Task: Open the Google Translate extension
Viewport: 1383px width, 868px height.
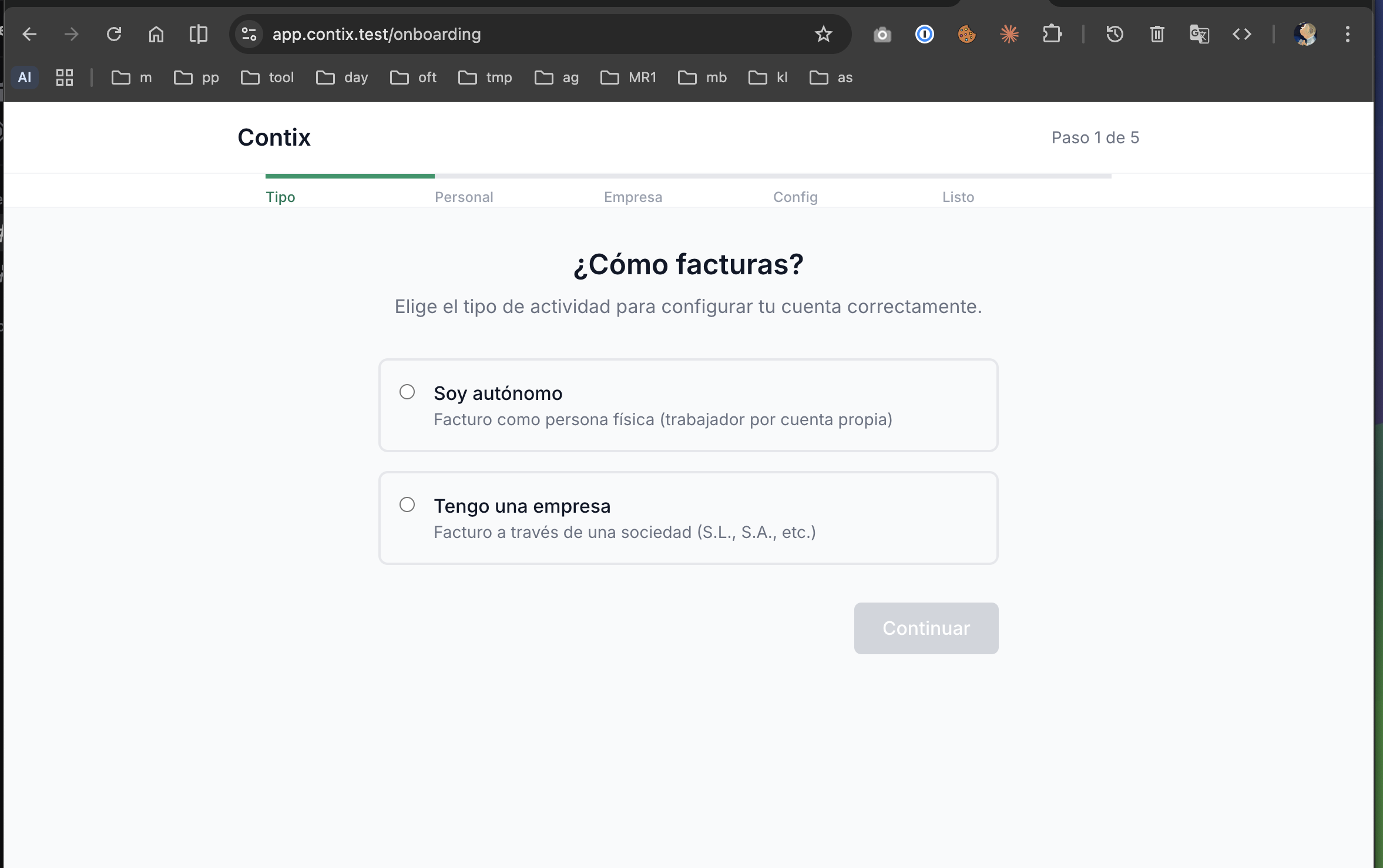Action: [1199, 34]
